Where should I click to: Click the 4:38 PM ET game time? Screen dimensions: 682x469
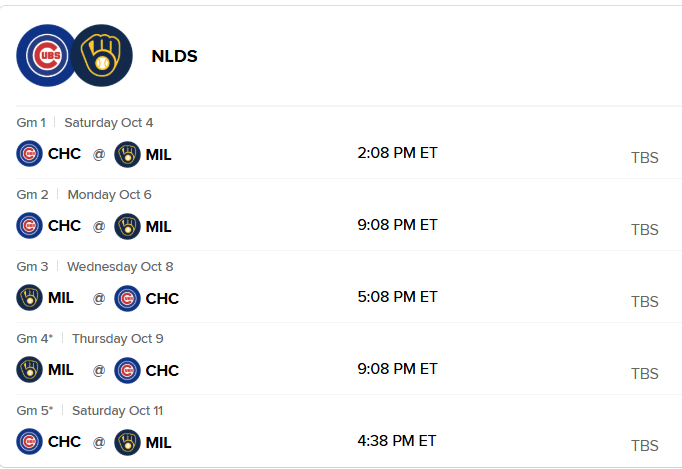[397, 441]
